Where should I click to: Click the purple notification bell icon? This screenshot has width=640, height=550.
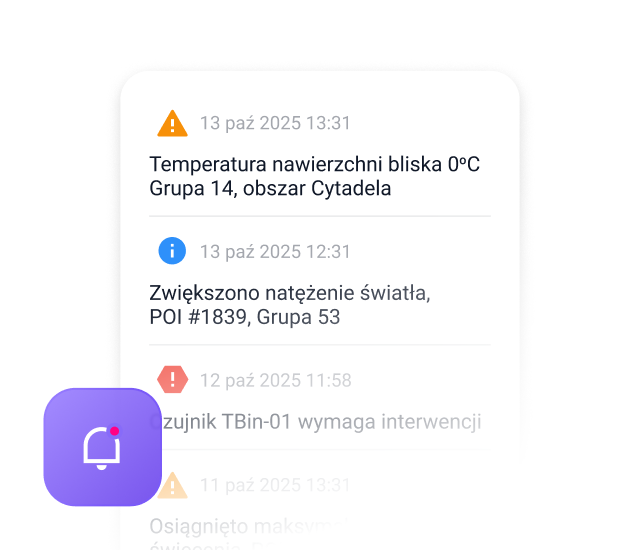coord(102,449)
